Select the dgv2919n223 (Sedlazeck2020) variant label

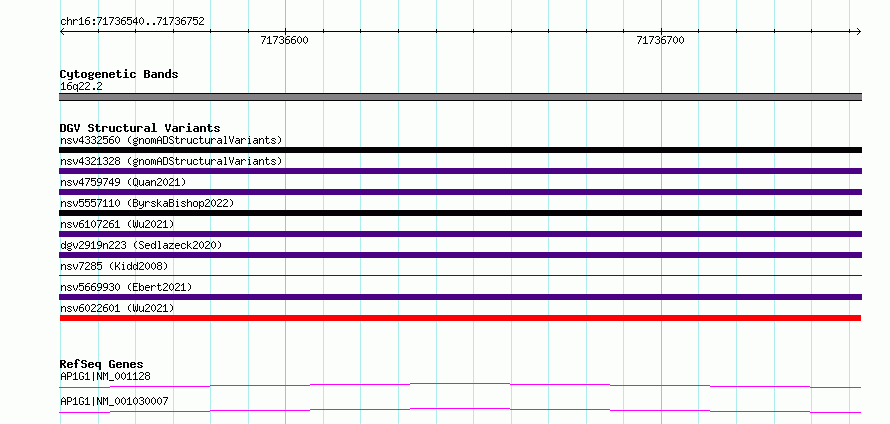pyautogui.click(x=141, y=245)
